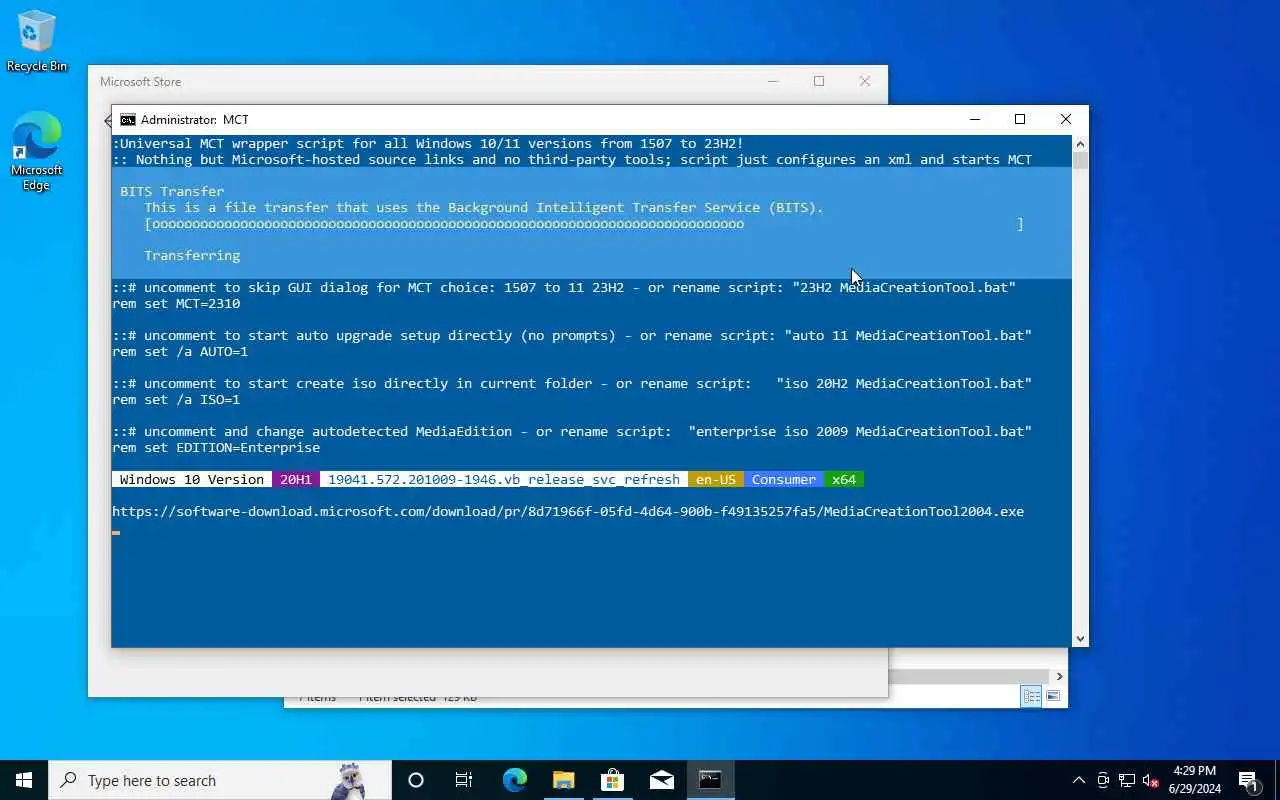This screenshot has width=1280, height=800.
Task: Open the Microsoft Edge desktop shortcut
Action: [37, 150]
